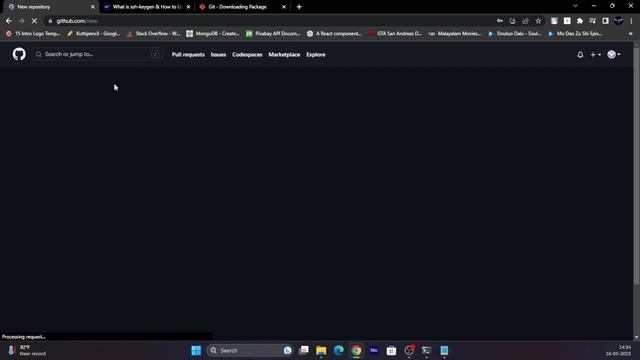Open the Chrome profile avatar
The height and width of the screenshot is (360, 640).
[618, 21]
